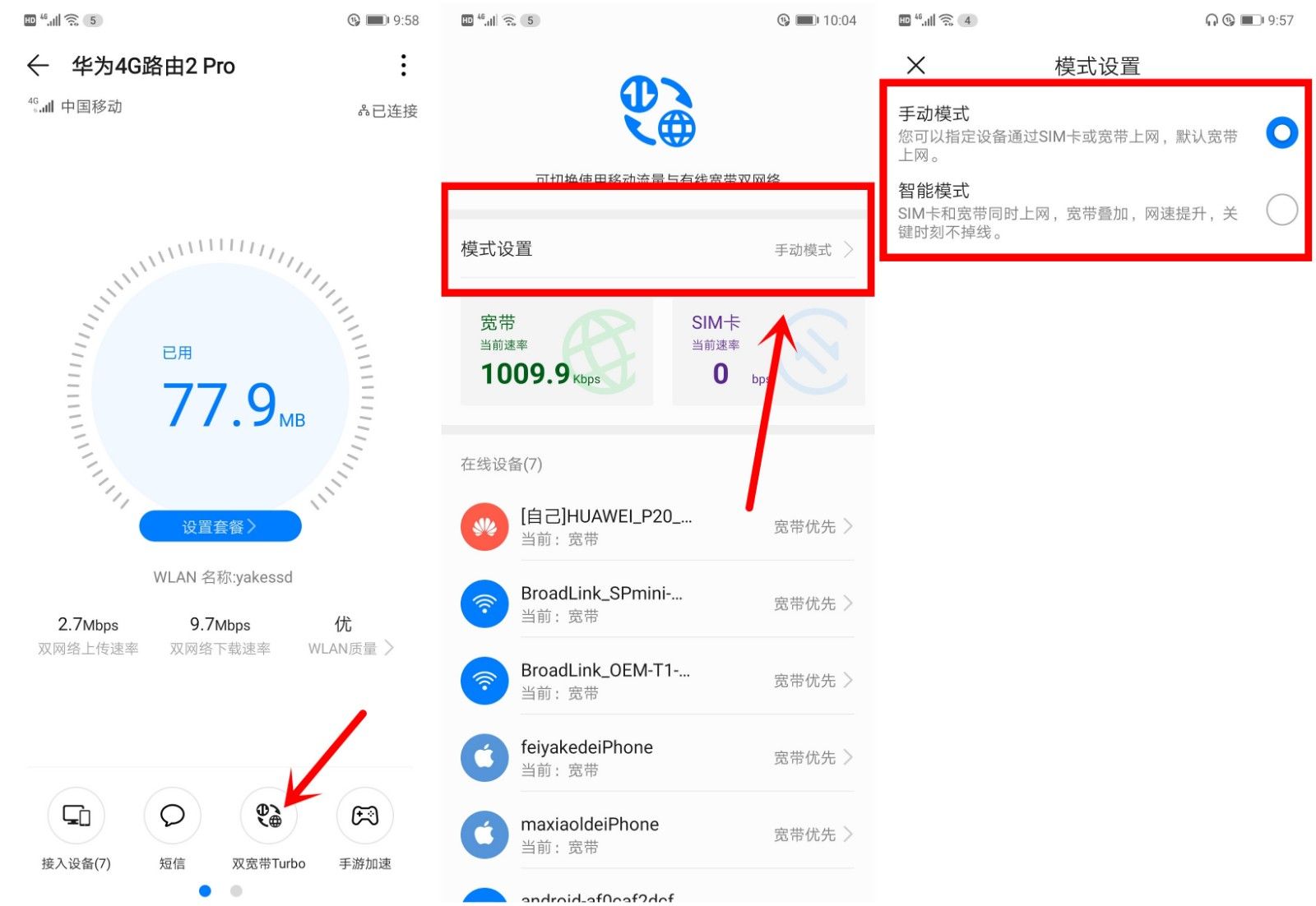Tap 9.7Mbps 双网络下载速率 value
Screen dimensions: 1316x906
pyautogui.click(x=220, y=625)
